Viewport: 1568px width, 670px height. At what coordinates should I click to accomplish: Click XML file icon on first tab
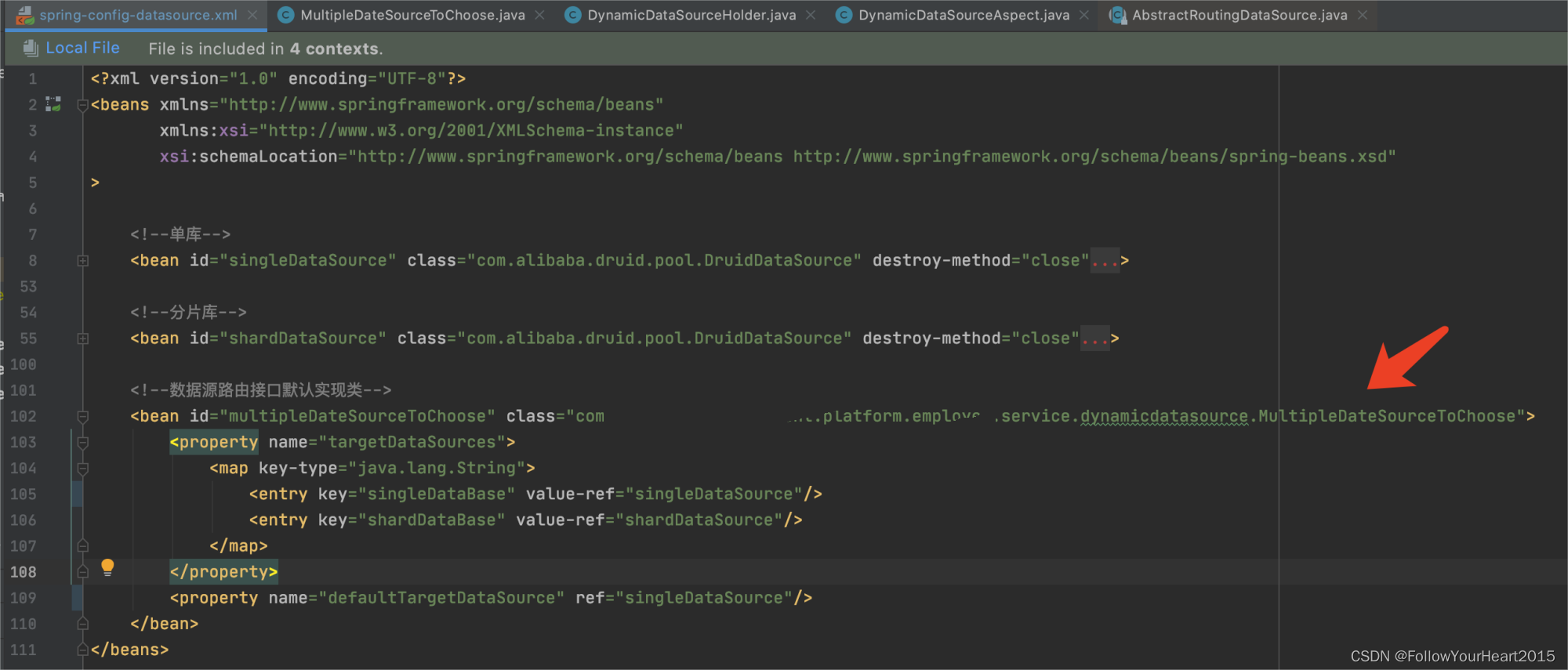point(25,15)
